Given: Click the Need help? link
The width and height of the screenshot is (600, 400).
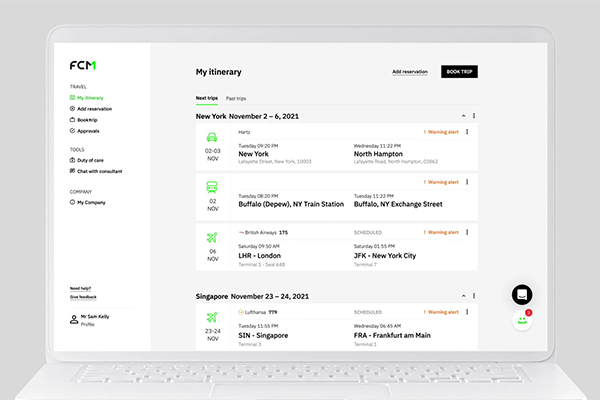Looking at the screenshot, I should click(x=80, y=288).
